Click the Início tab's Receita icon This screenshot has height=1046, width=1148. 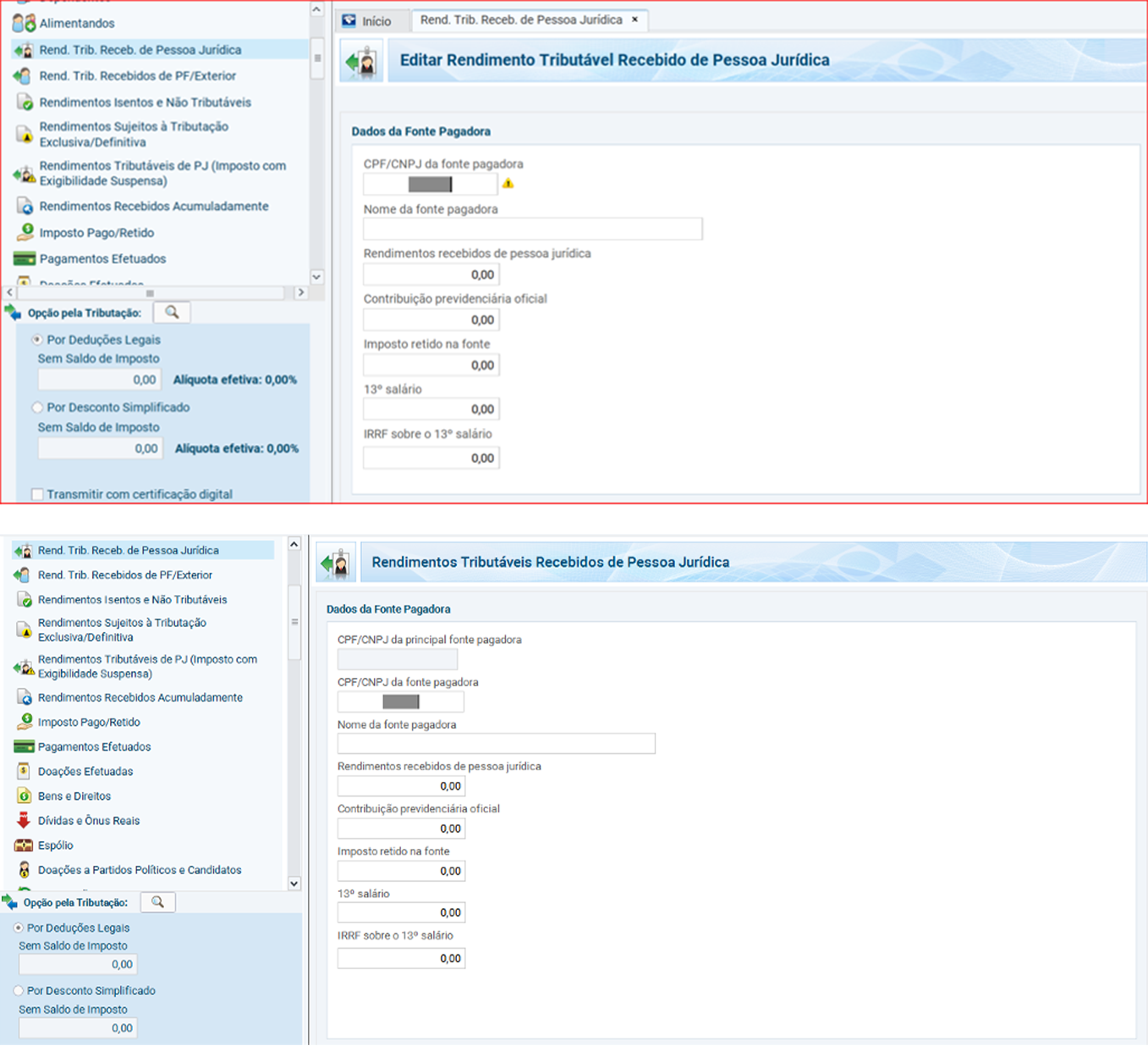(349, 20)
